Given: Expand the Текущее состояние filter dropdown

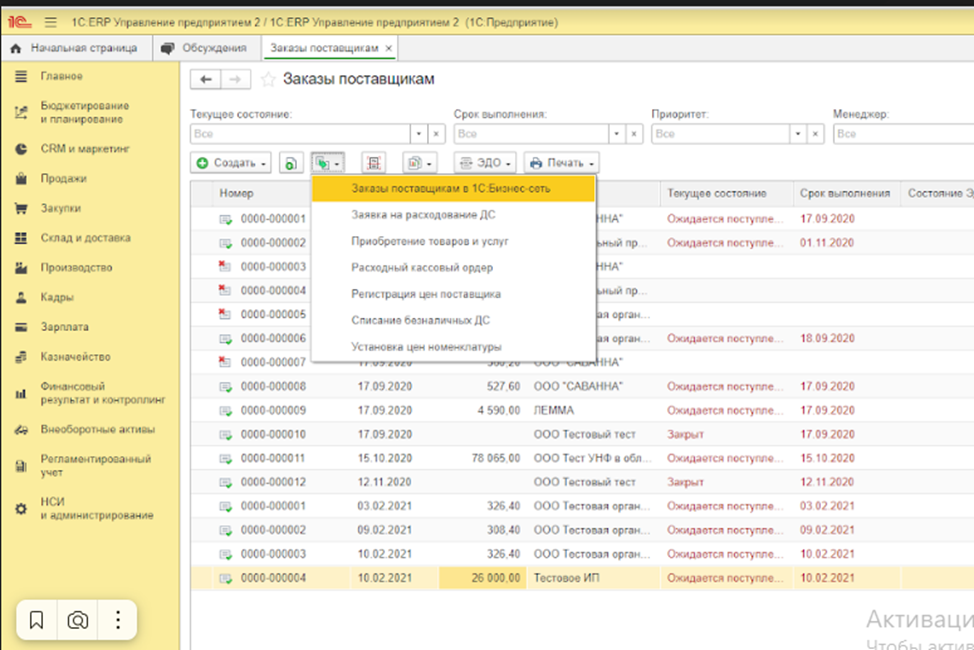Looking at the screenshot, I should coord(418,133).
